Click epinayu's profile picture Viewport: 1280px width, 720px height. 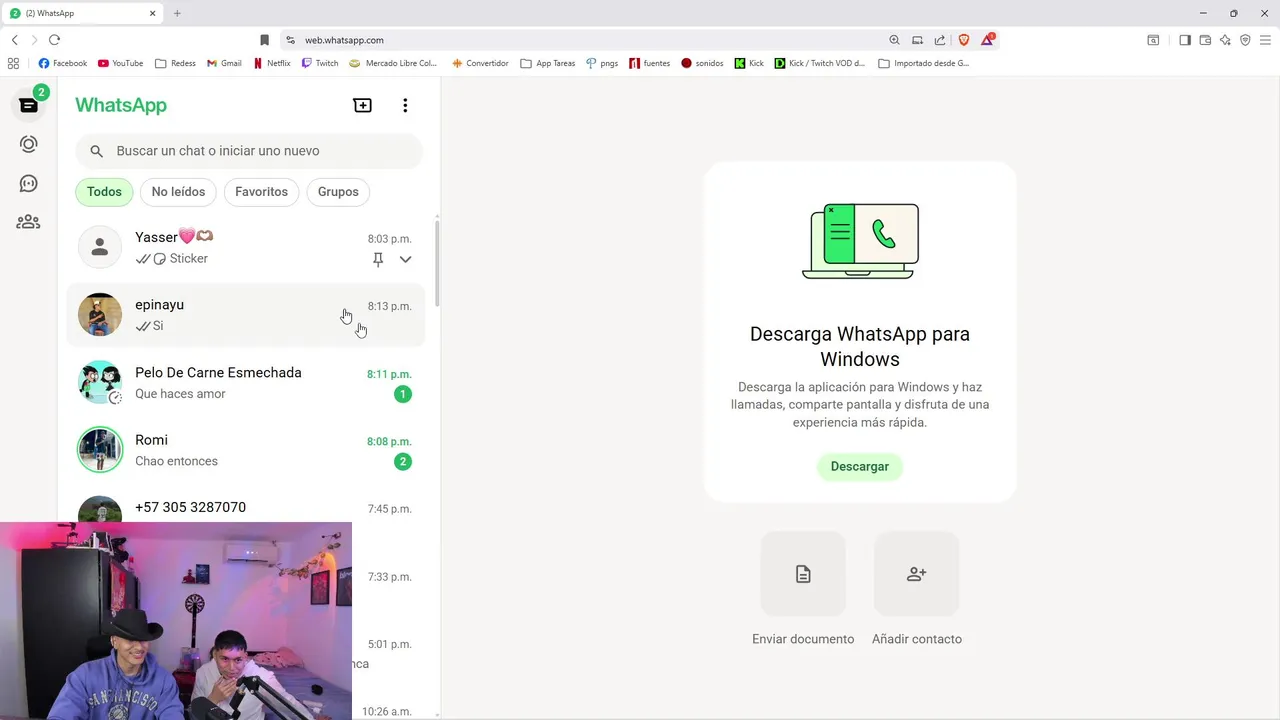[100, 315]
